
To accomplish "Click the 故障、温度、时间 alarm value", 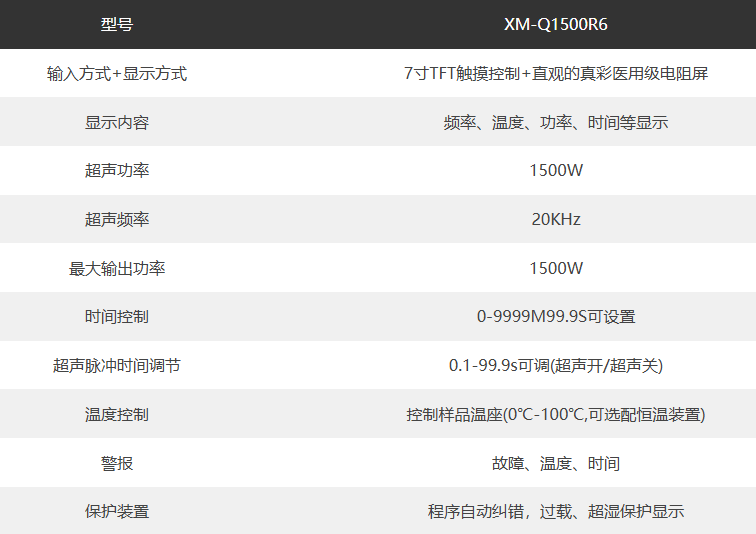I will pos(556,464).
